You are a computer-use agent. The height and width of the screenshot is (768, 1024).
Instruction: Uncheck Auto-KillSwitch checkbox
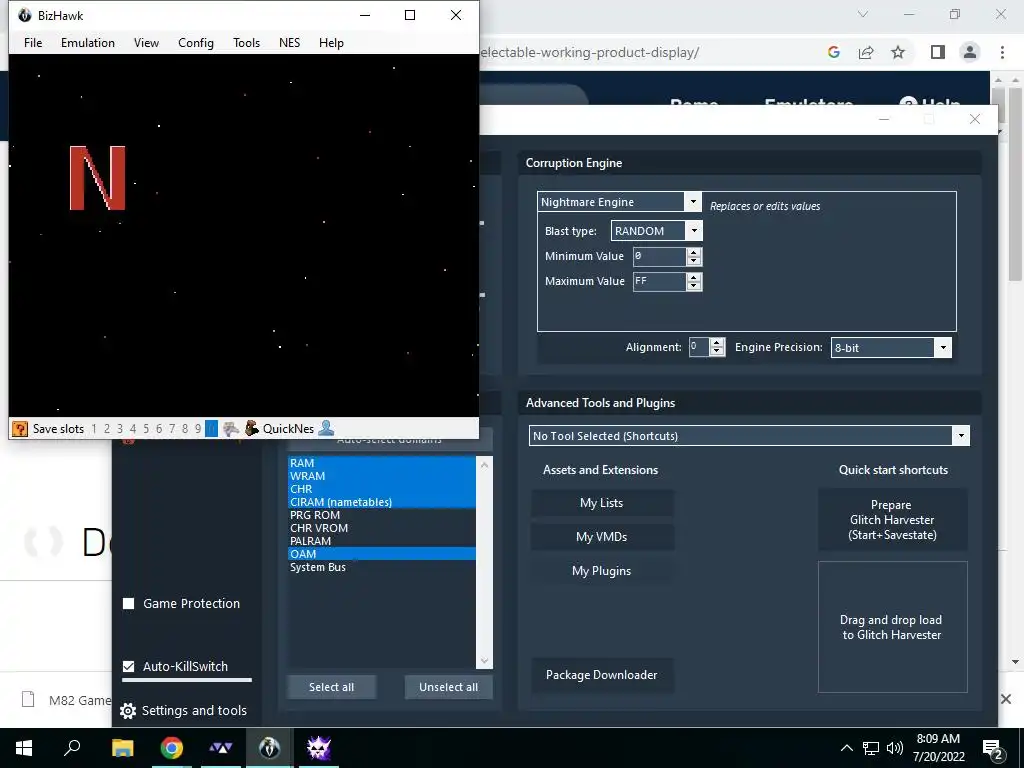pyautogui.click(x=129, y=666)
